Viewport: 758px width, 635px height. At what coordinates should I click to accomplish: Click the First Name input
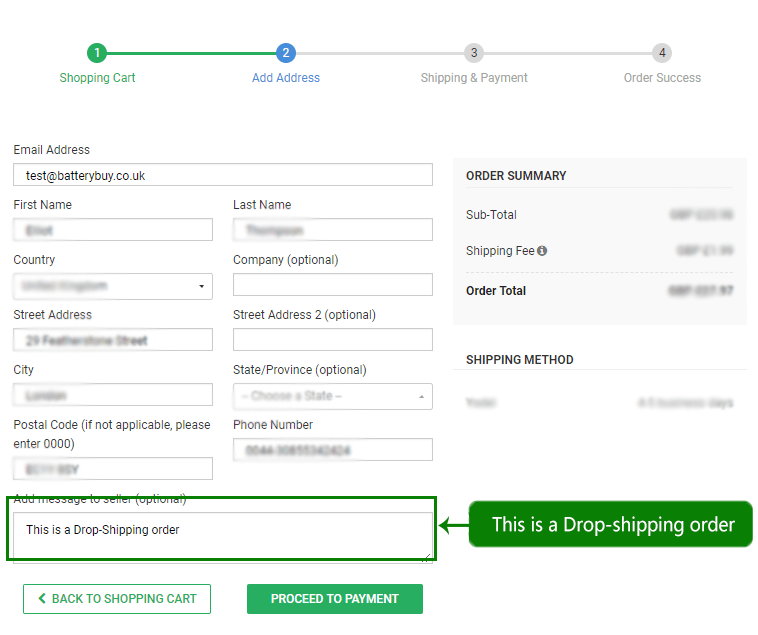tap(113, 230)
